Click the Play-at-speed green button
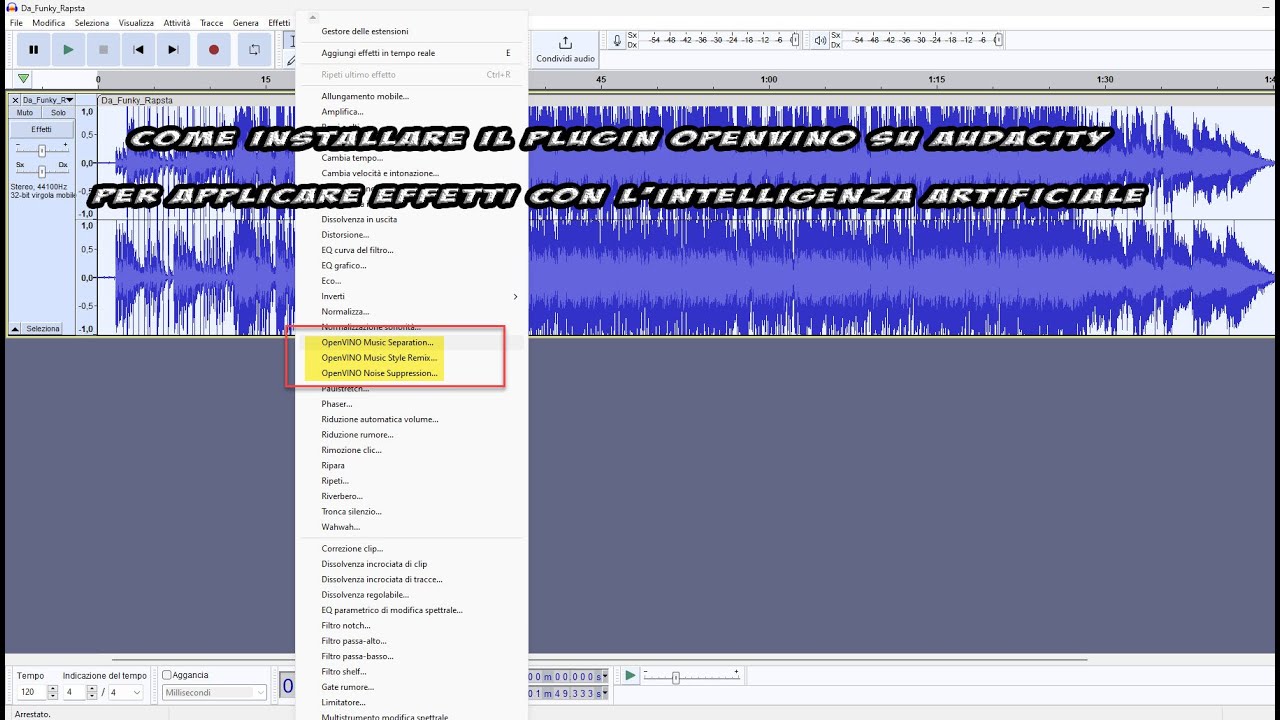The height and width of the screenshot is (720, 1280). click(630, 676)
